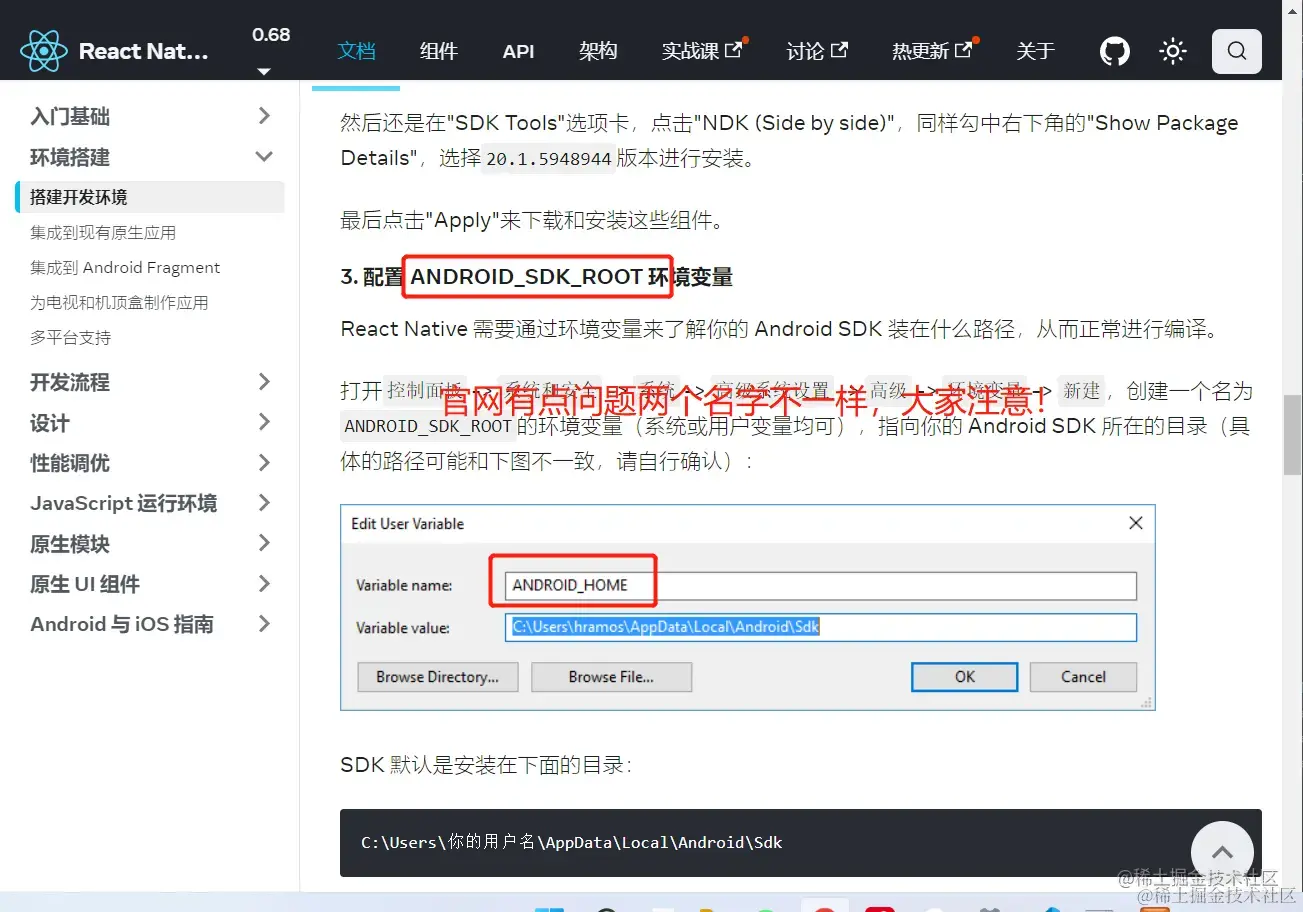Click the React Nat... site title
The width and height of the screenshot is (1303, 912).
(x=143, y=51)
